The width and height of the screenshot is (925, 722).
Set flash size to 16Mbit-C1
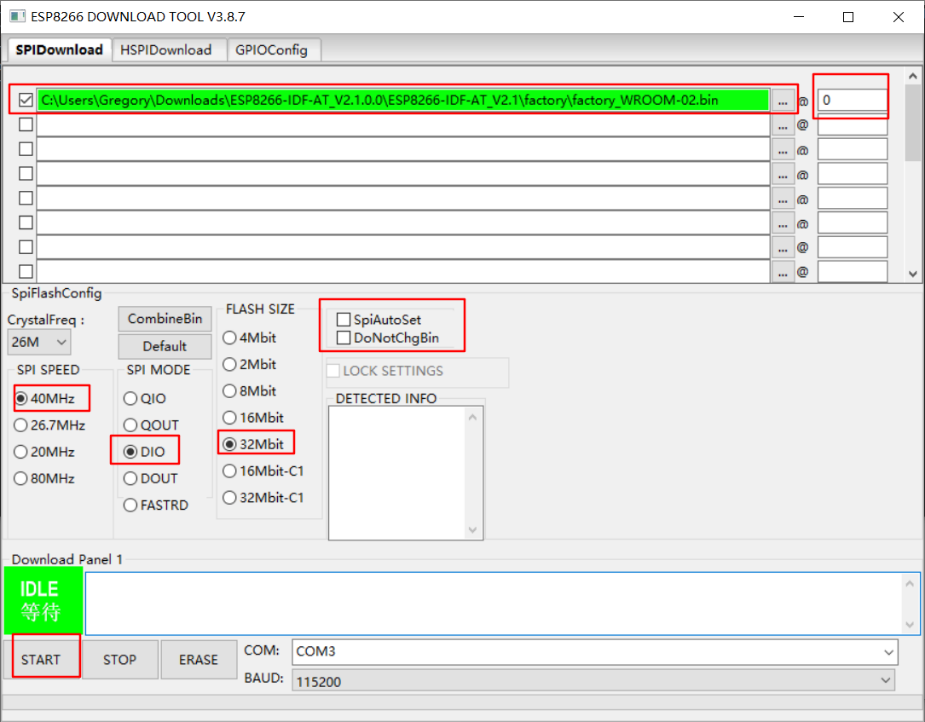[x=264, y=471]
